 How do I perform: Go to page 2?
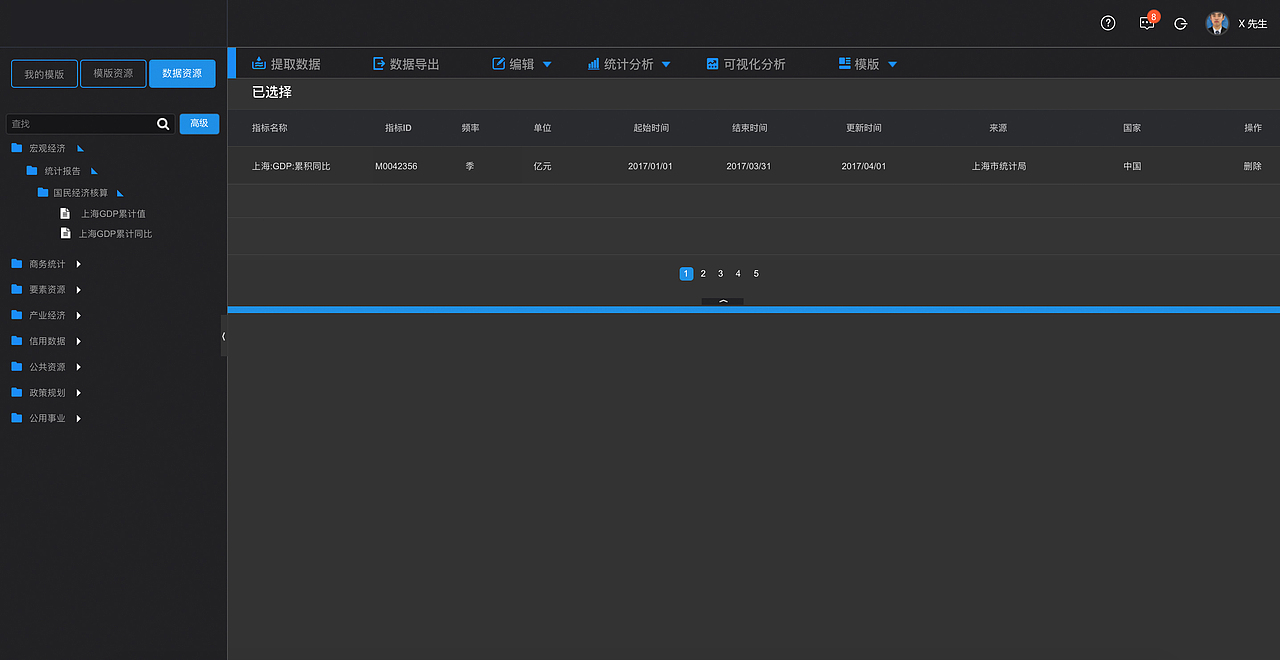(x=703, y=274)
